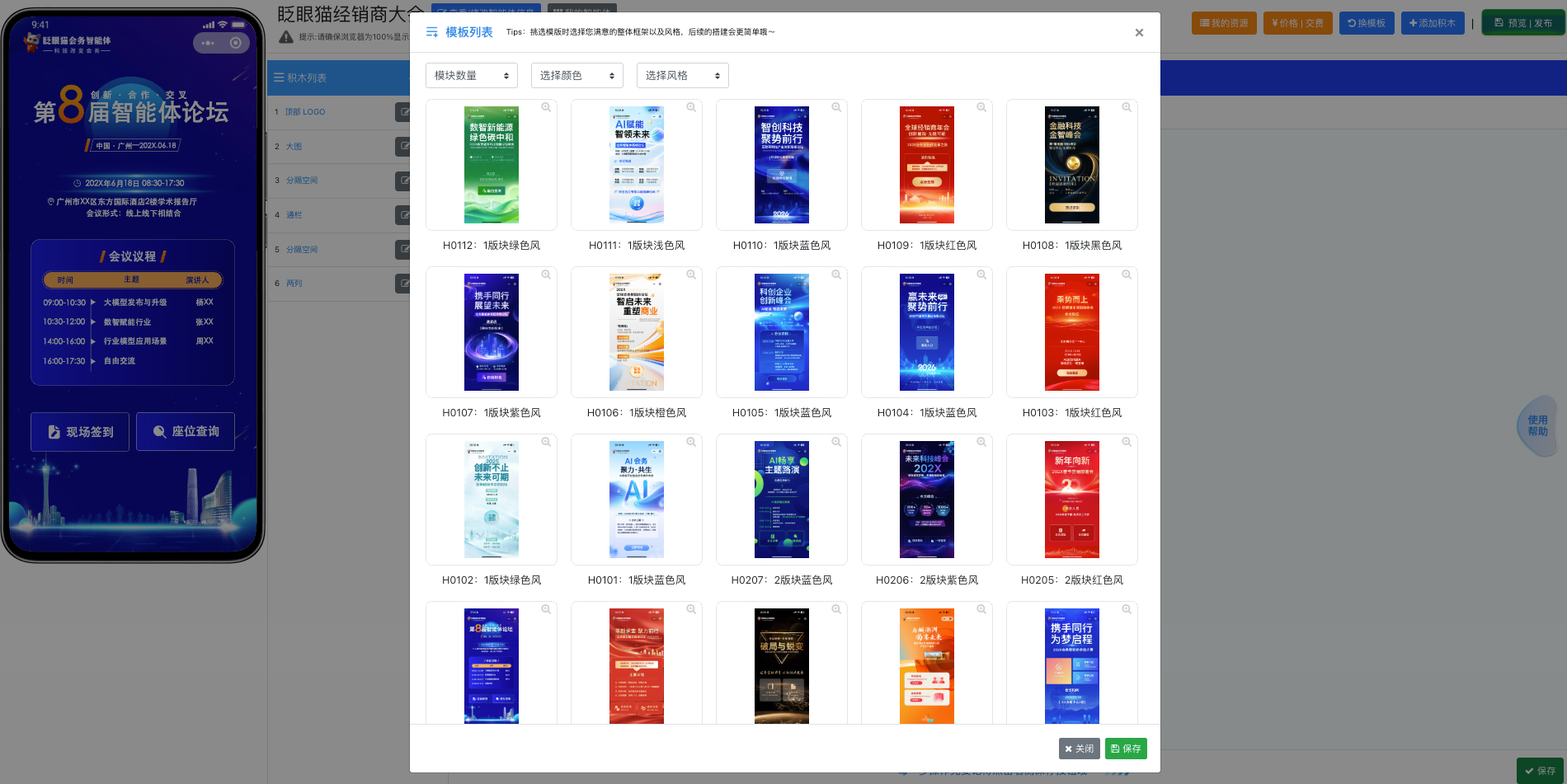Open 我的资源 in top toolbar

click(1224, 23)
